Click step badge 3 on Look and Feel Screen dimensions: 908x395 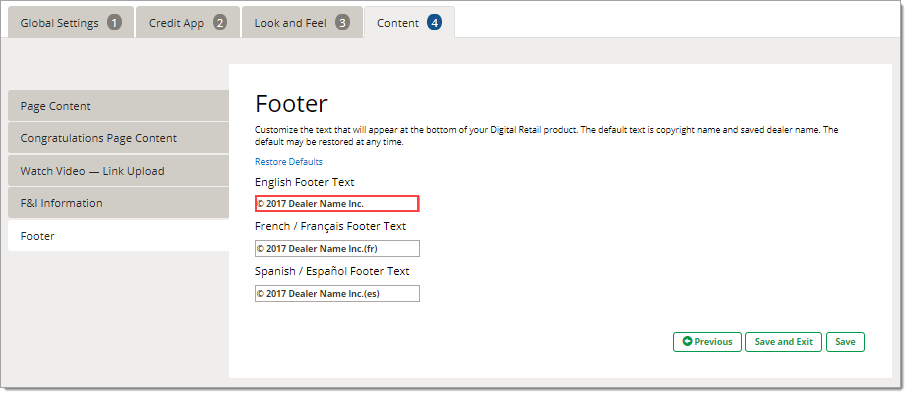pyautogui.click(x=342, y=23)
